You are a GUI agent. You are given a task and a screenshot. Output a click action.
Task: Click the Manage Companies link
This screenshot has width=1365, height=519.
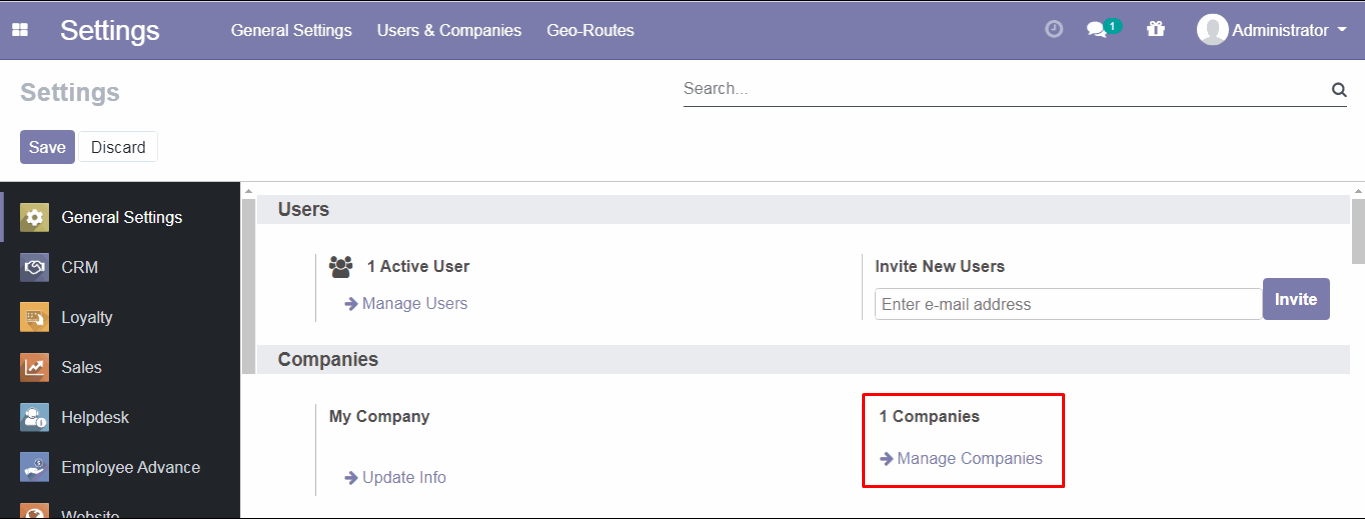click(969, 458)
